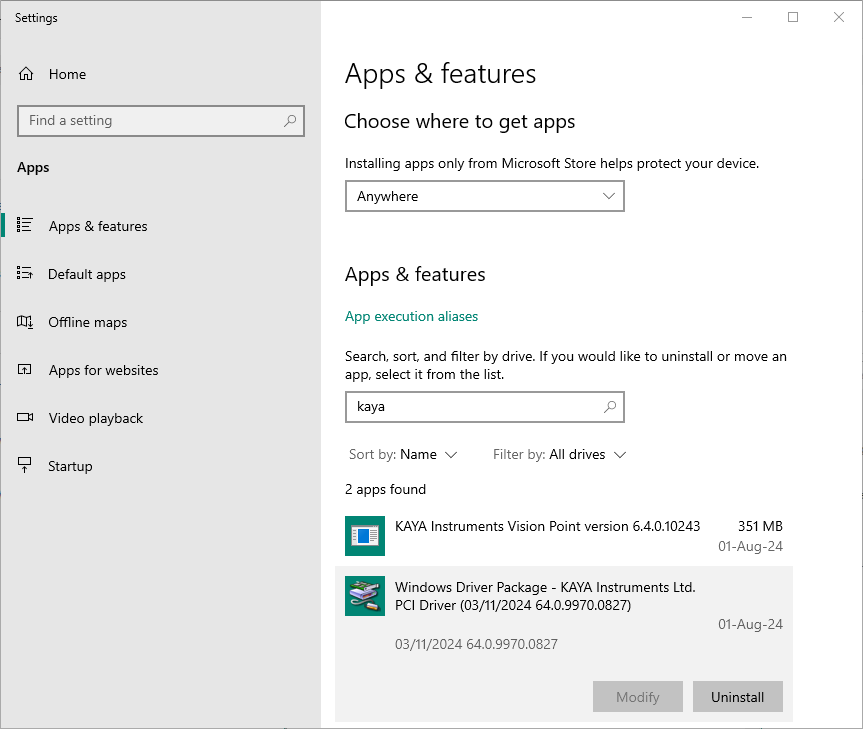Image resolution: width=863 pixels, height=729 pixels.
Task: Open the Anywhere app source dropdown
Action: 484,196
